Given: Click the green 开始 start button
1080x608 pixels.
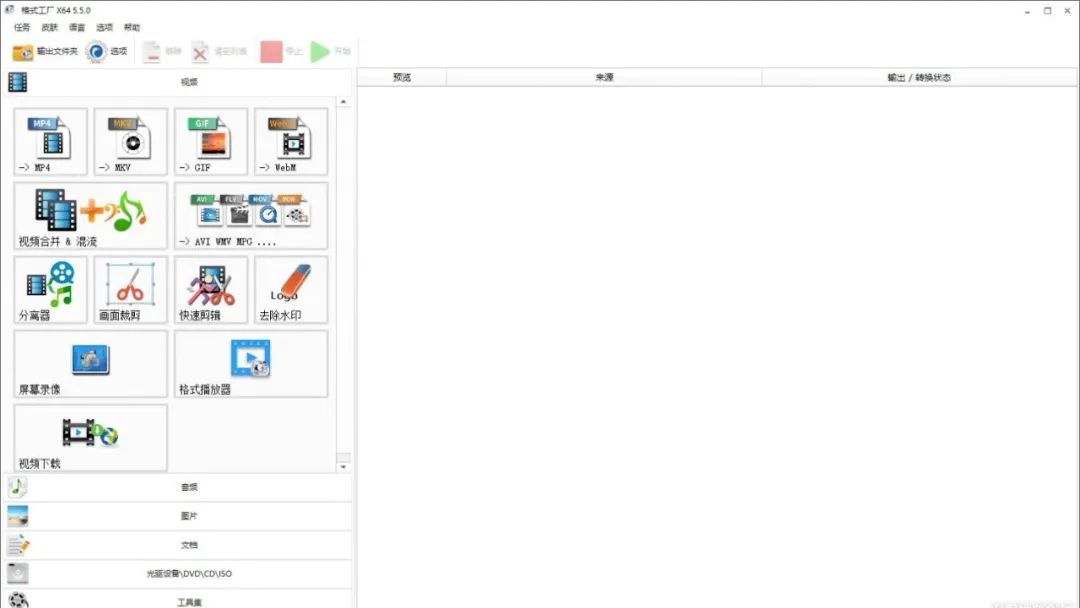Looking at the screenshot, I should point(331,52).
